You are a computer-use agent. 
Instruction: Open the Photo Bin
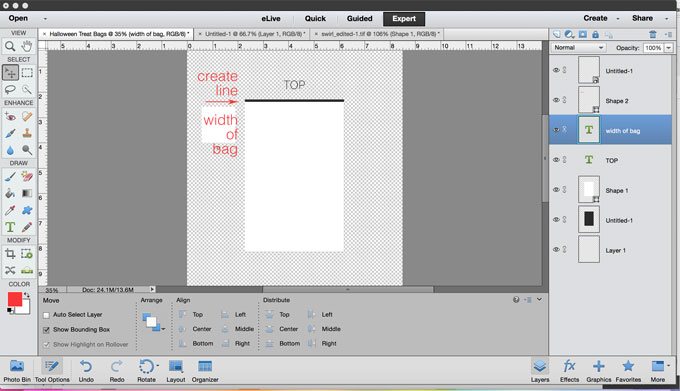17,371
